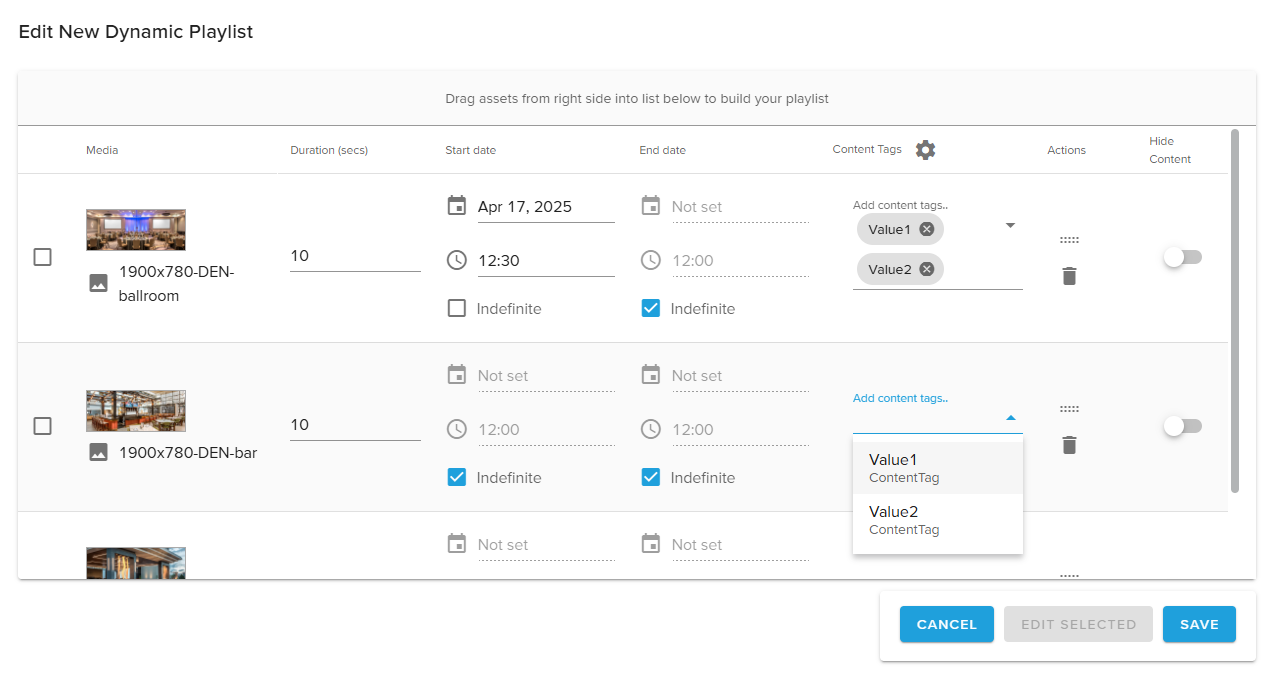
Task: Uncheck Indefinite start date for DEN-bar
Action: (x=457, y=477)
